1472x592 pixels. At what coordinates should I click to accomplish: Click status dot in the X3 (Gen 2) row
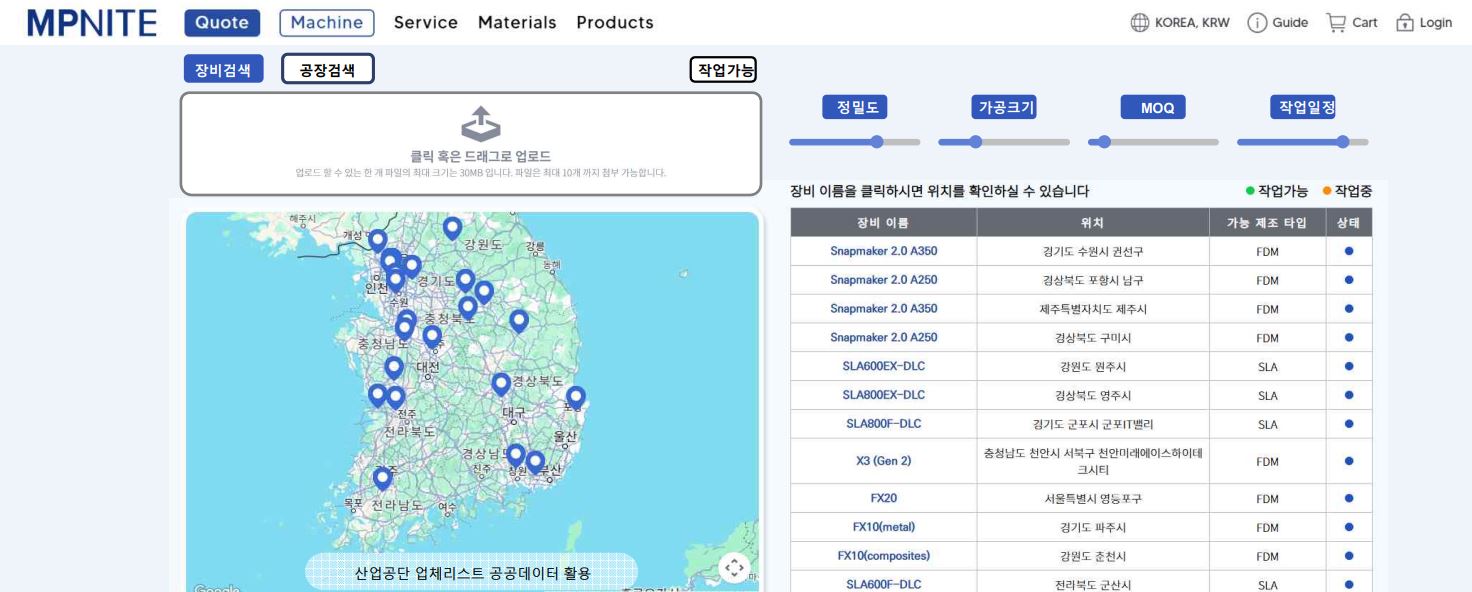point(1349,461)
